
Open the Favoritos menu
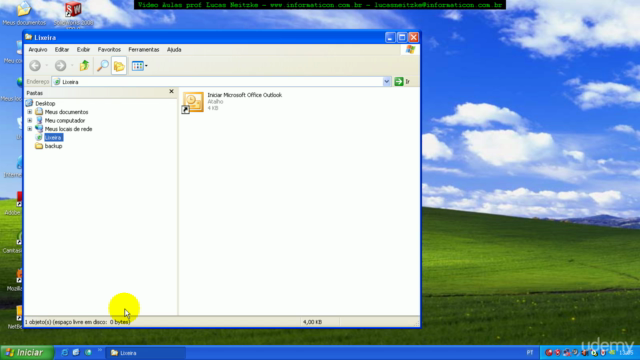pos(109,49)
